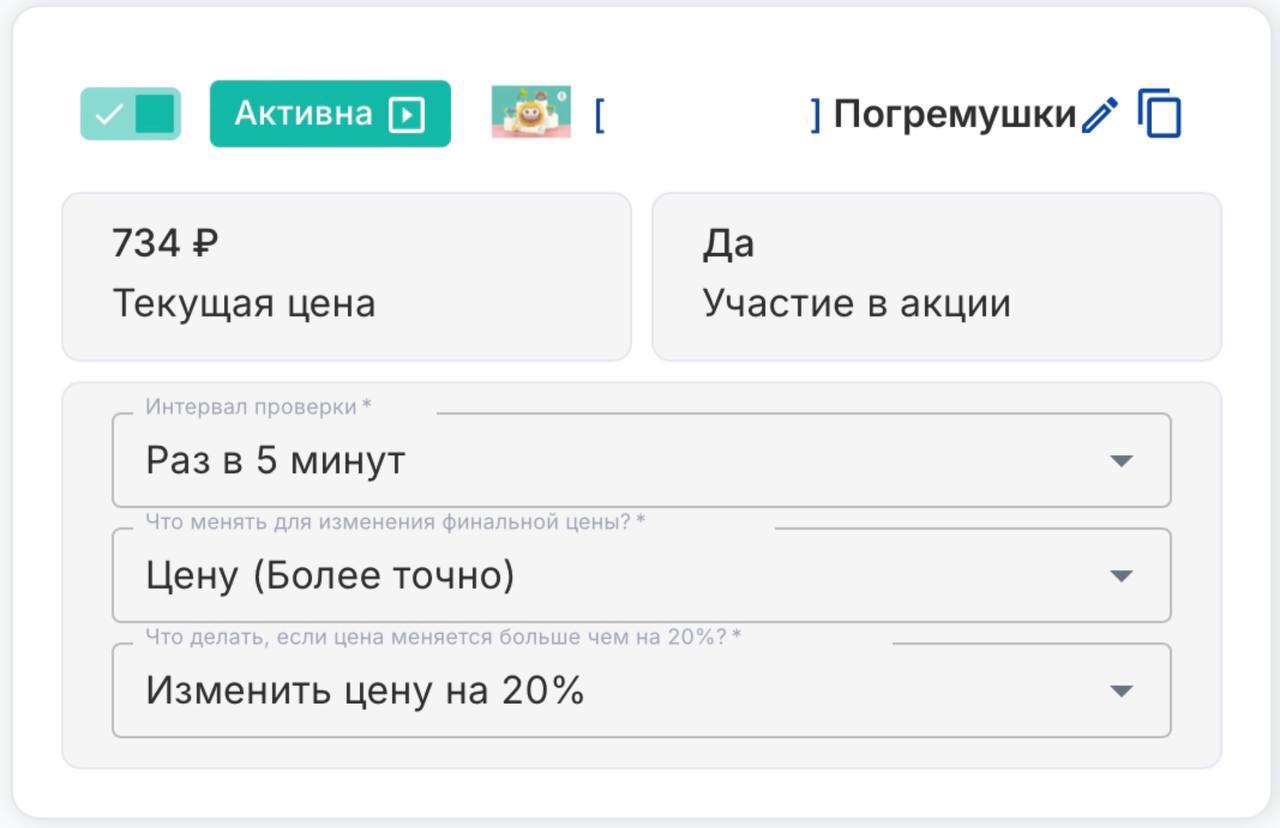Toggle off the green active switch
This screenshot has height=828, width=1280.
[x=131, y=114]
